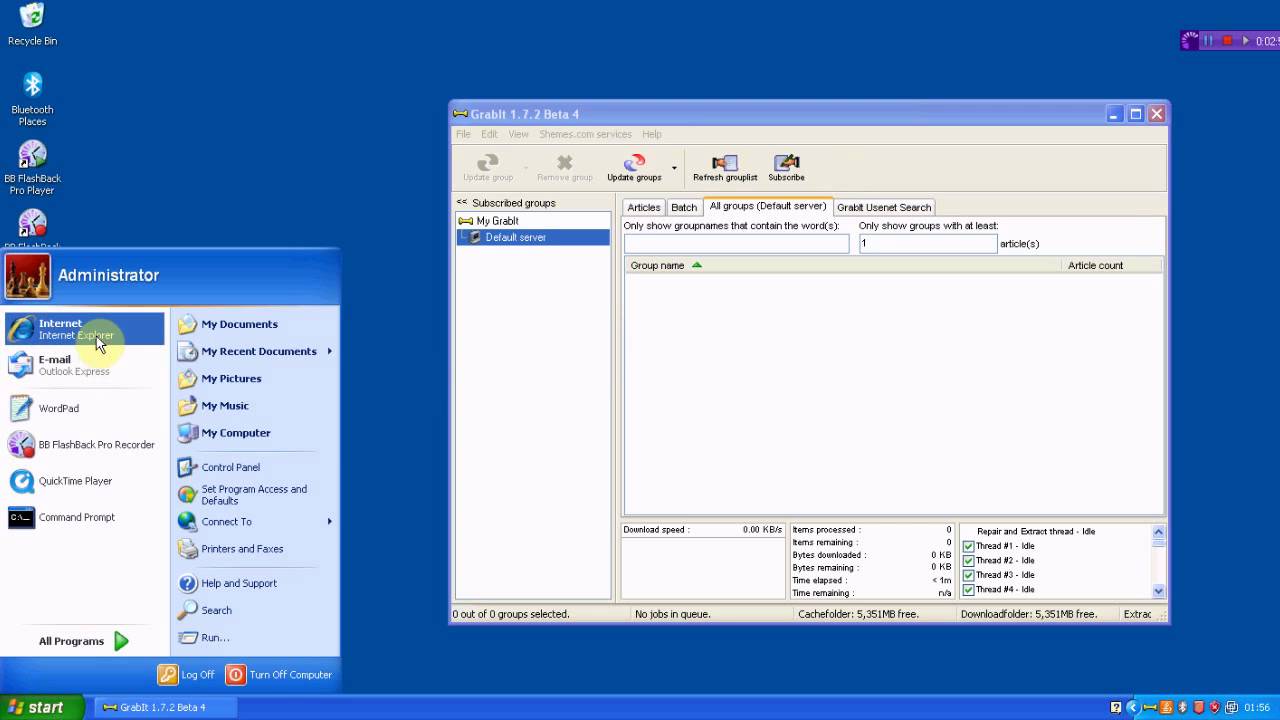
Task: Click the Bluetooth tray icon
Action: pos(1183,707)
